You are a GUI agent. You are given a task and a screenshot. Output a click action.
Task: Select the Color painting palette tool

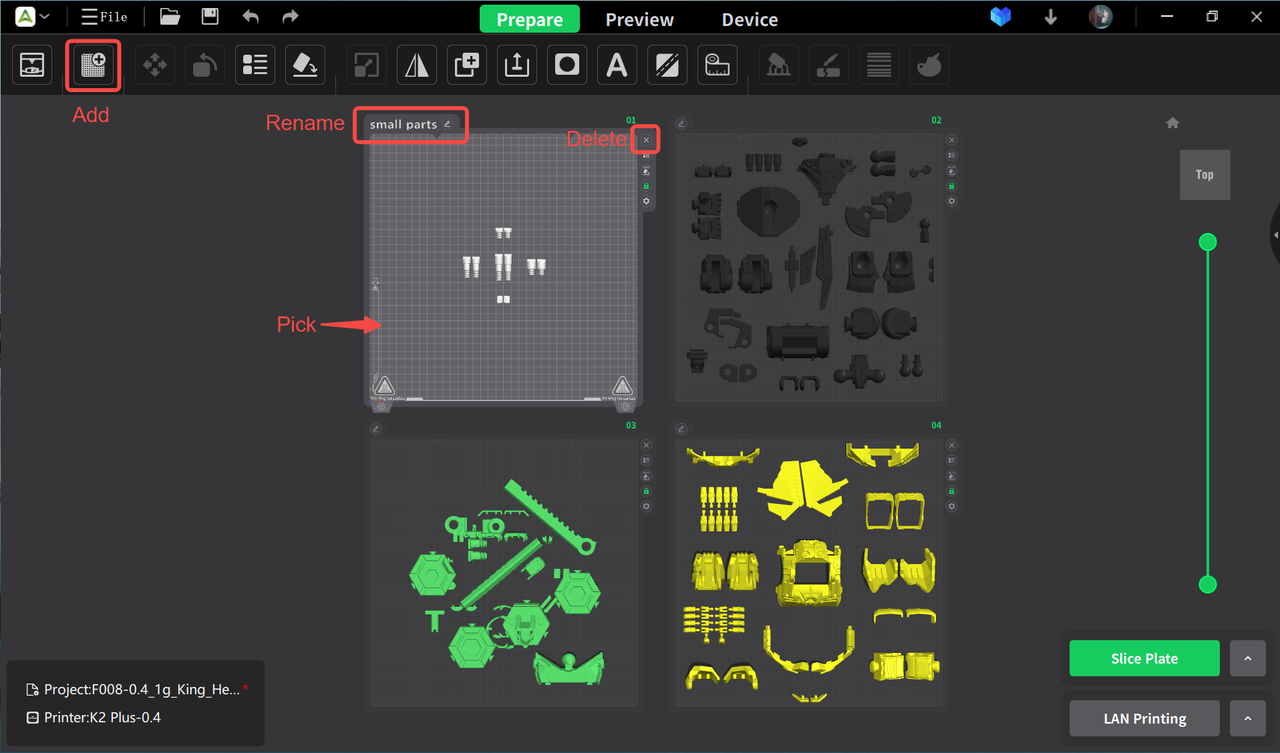click(929, 65)
